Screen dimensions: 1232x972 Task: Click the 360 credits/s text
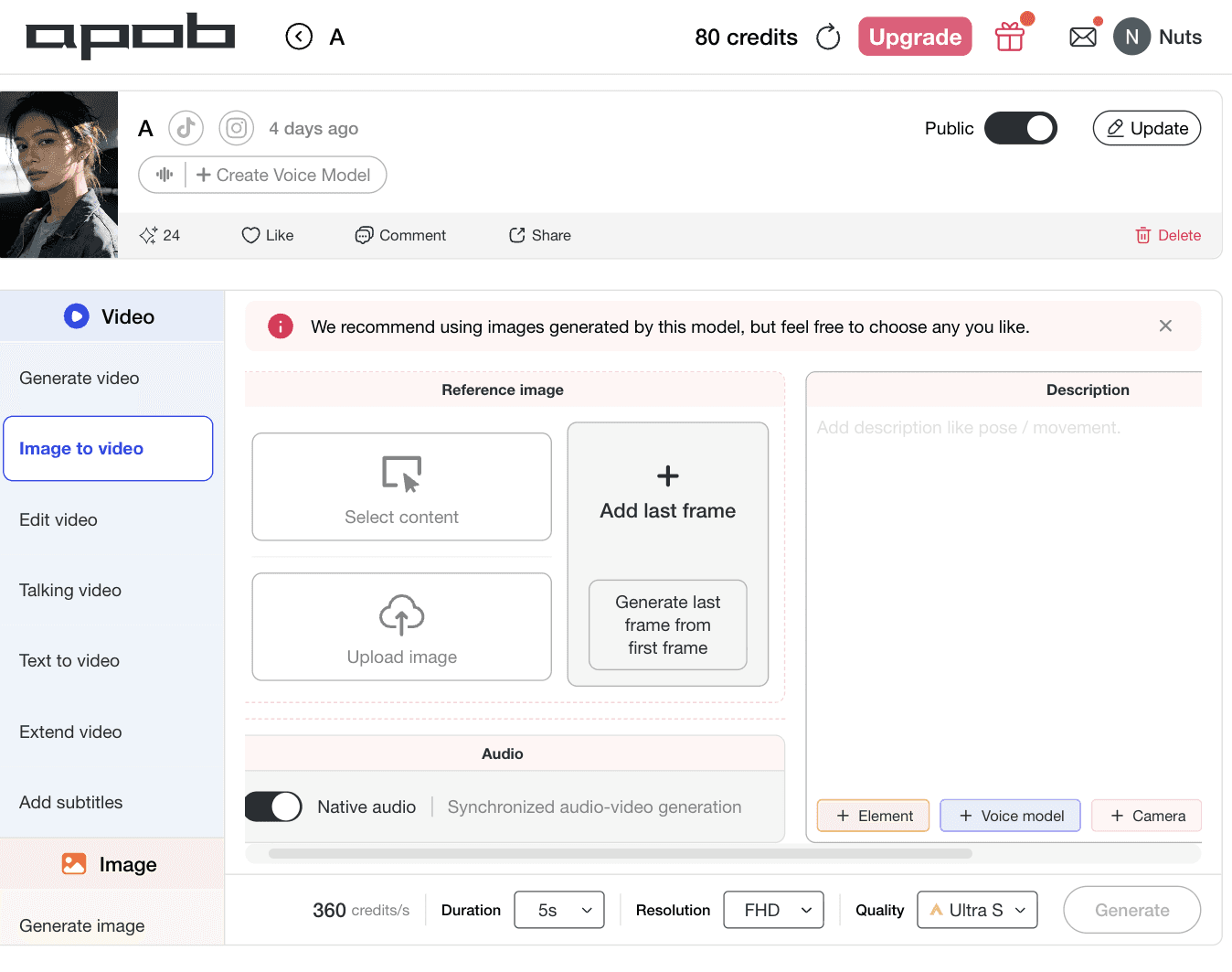361,910
